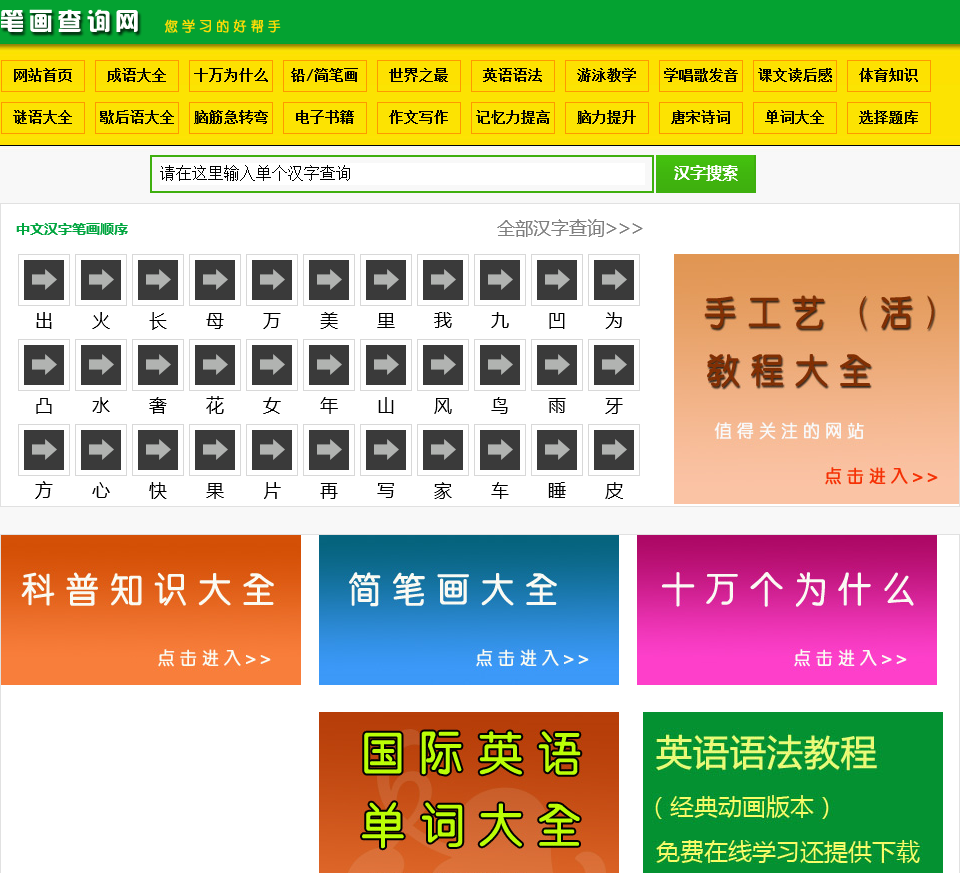Click the arrow icon above 出
This screenshot has height=873, width=960.
(43, 280)
